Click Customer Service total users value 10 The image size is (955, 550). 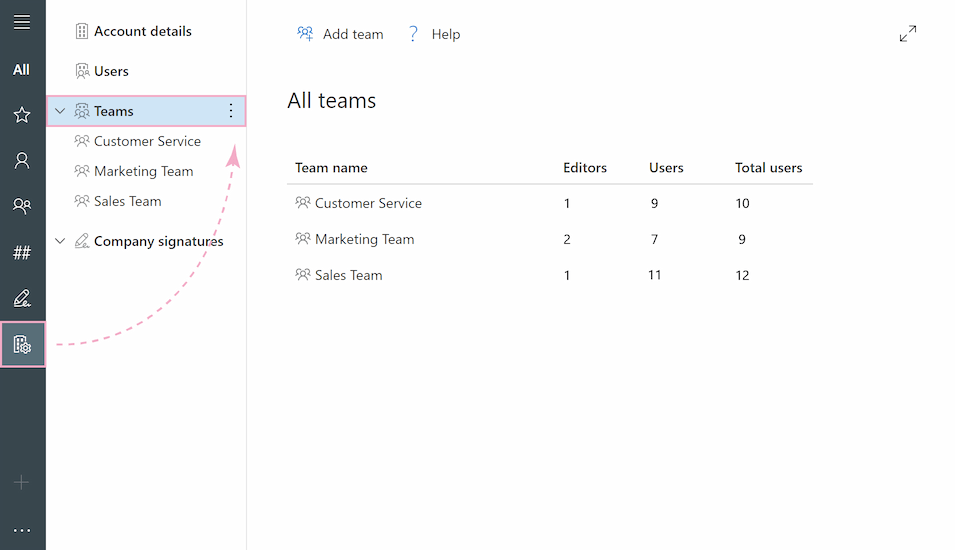coord(742,203)
